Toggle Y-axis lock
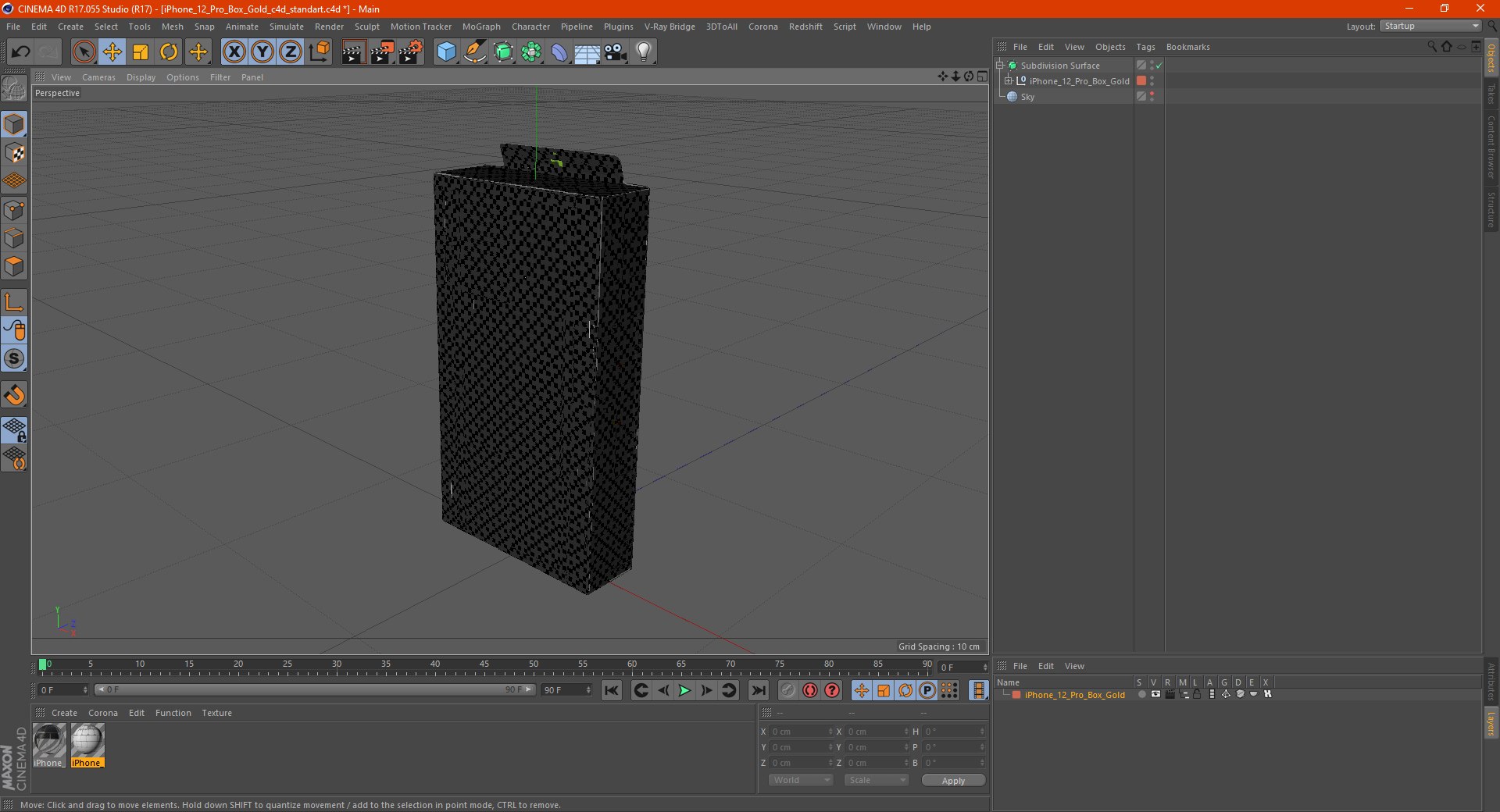Viewport: 1500px width, 812px height. tap(262, 52)
